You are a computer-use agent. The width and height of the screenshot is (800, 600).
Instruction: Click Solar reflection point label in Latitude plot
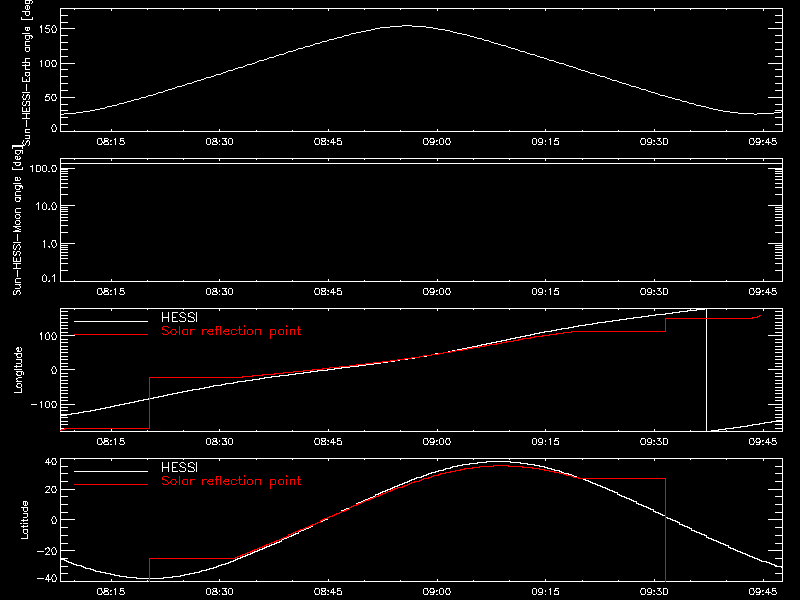(231, 481)
